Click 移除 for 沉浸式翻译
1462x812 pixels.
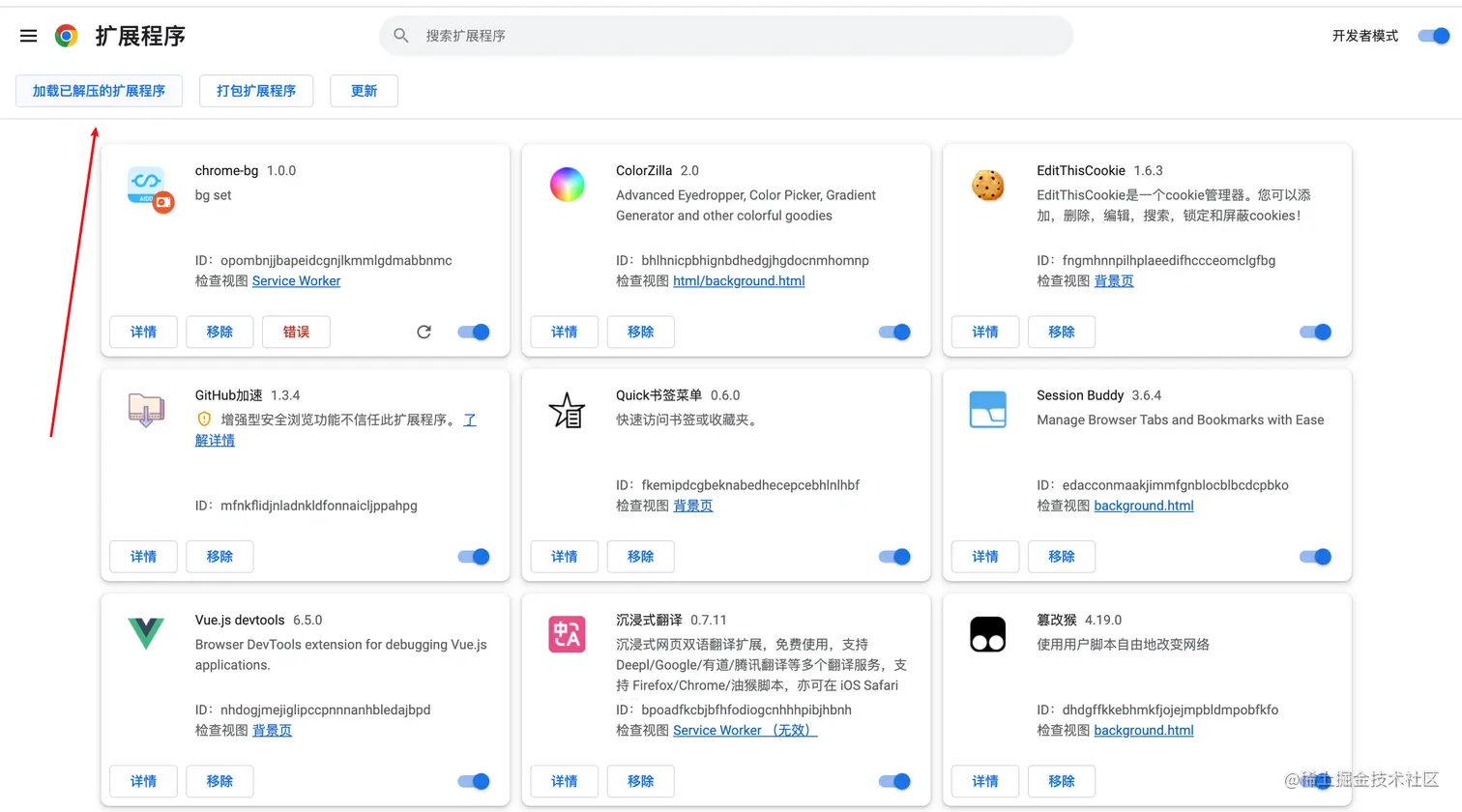[640, 781]
